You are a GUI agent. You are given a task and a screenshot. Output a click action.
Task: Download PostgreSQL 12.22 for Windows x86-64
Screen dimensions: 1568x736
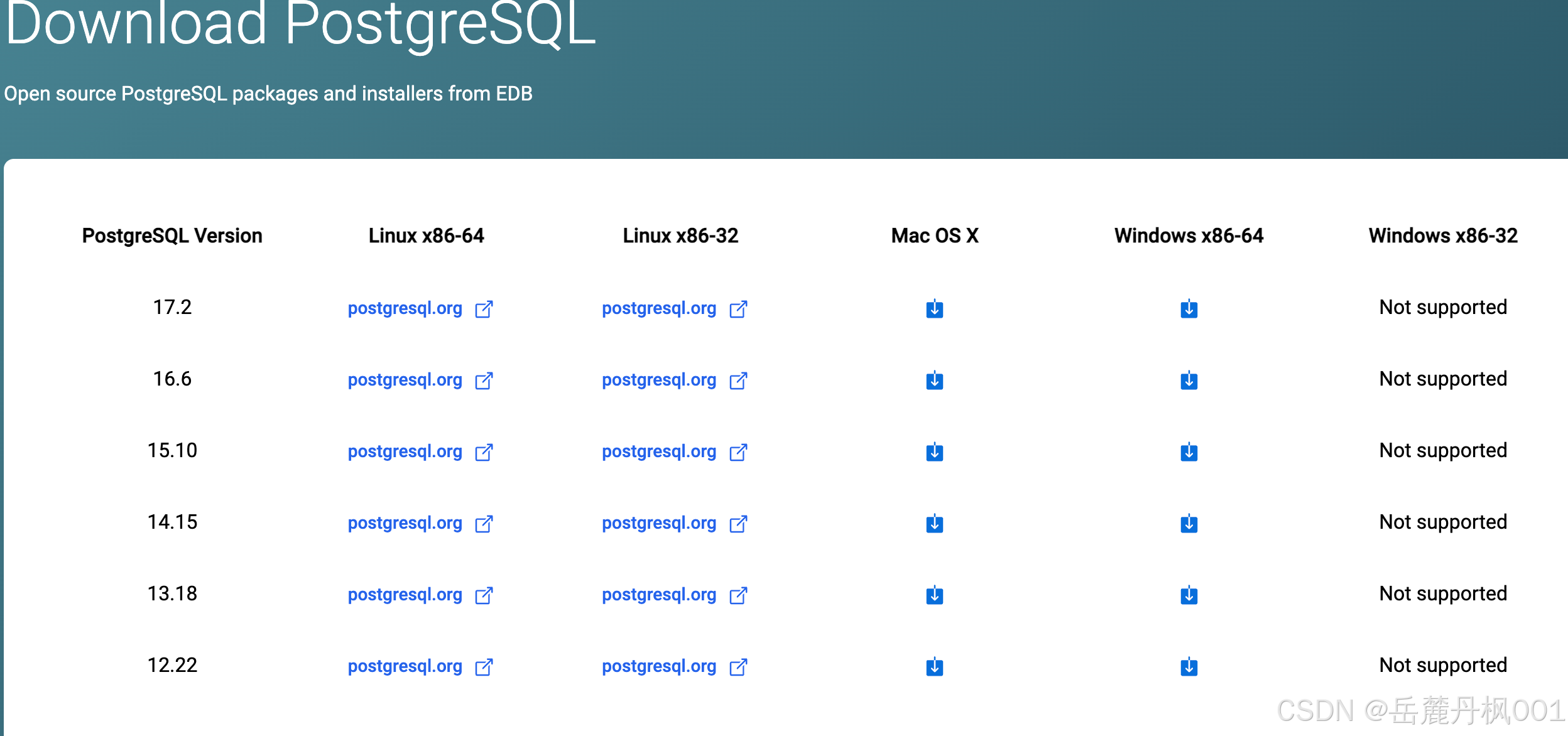pyautogui.click(x=1189, y=666)
